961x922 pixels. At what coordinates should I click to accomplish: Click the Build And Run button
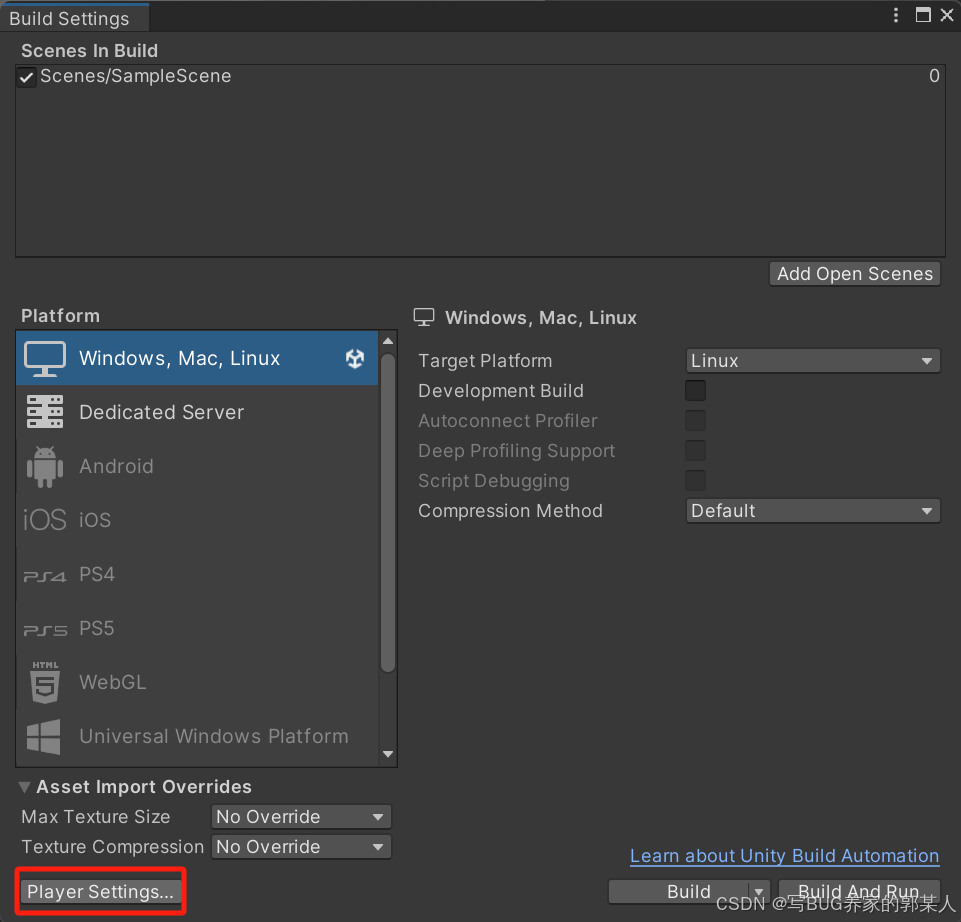[859, 891]
